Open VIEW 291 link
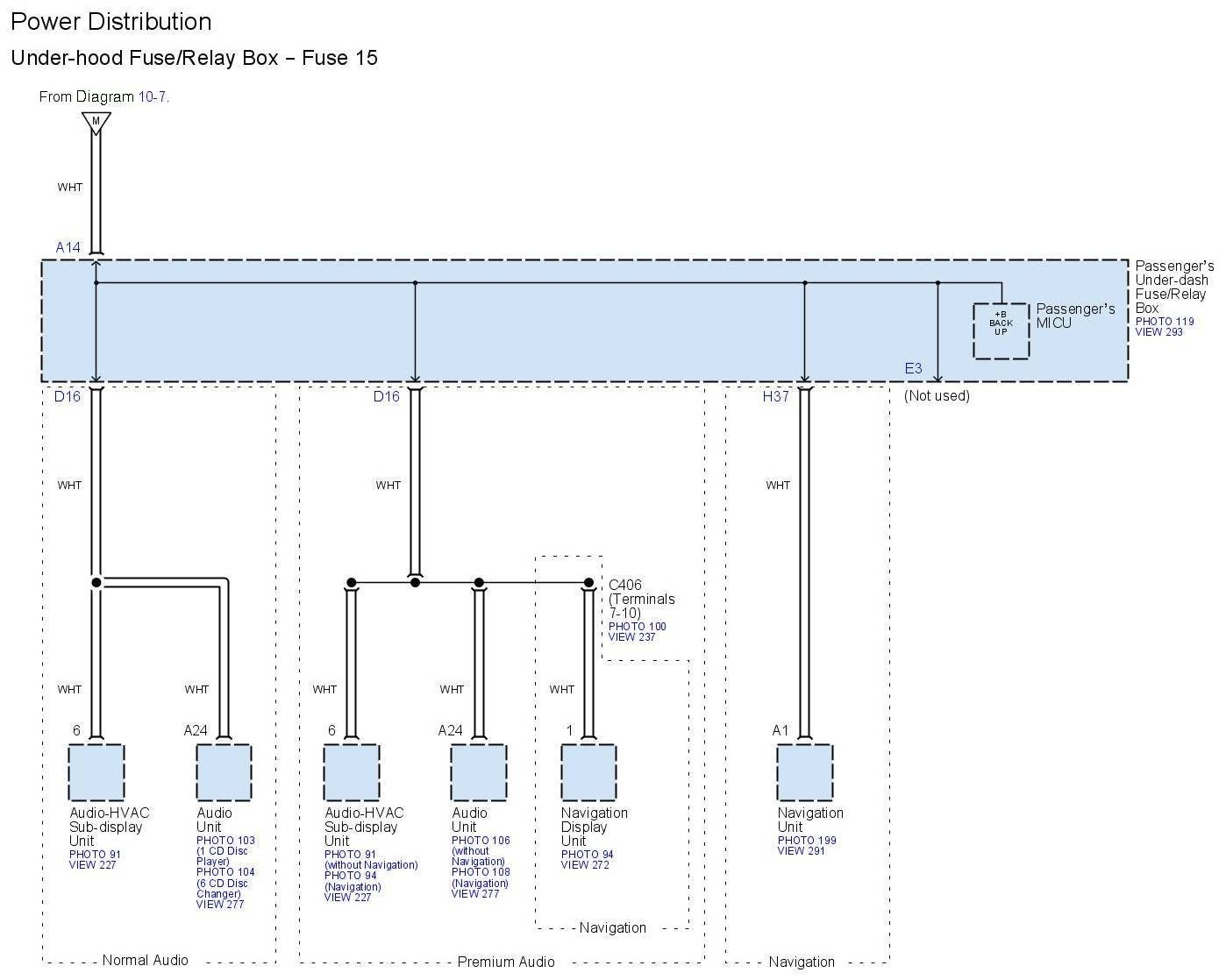The image size is (1226, 980). [x=801, y=851]
